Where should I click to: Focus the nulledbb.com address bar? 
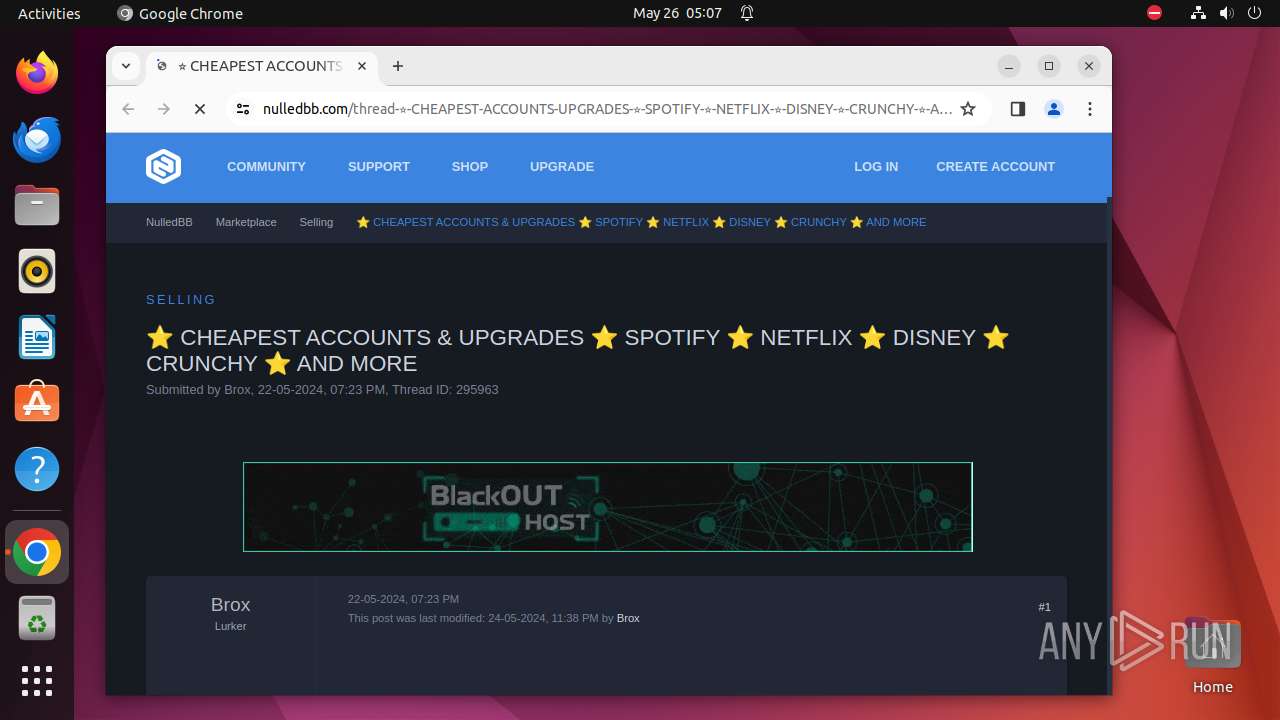(x=606, y=109)
